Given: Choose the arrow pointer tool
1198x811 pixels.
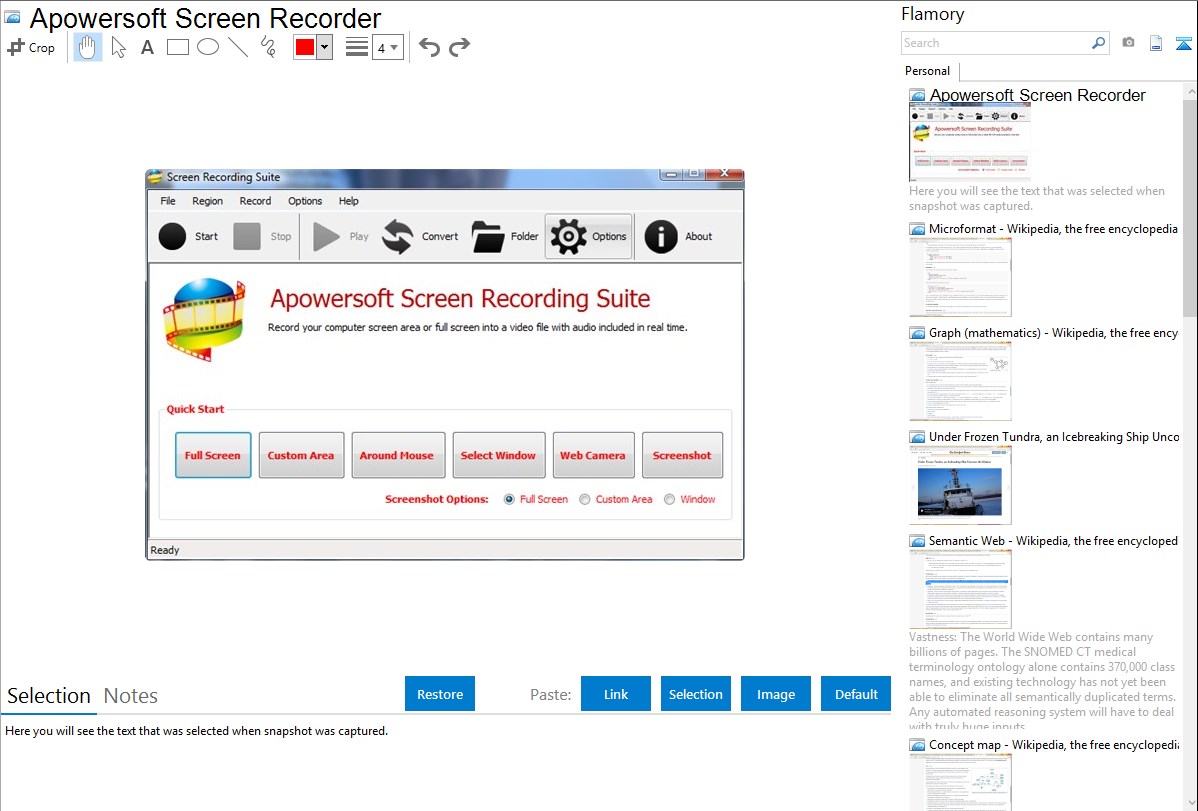Looking at the screenshot, I should 118,47.
